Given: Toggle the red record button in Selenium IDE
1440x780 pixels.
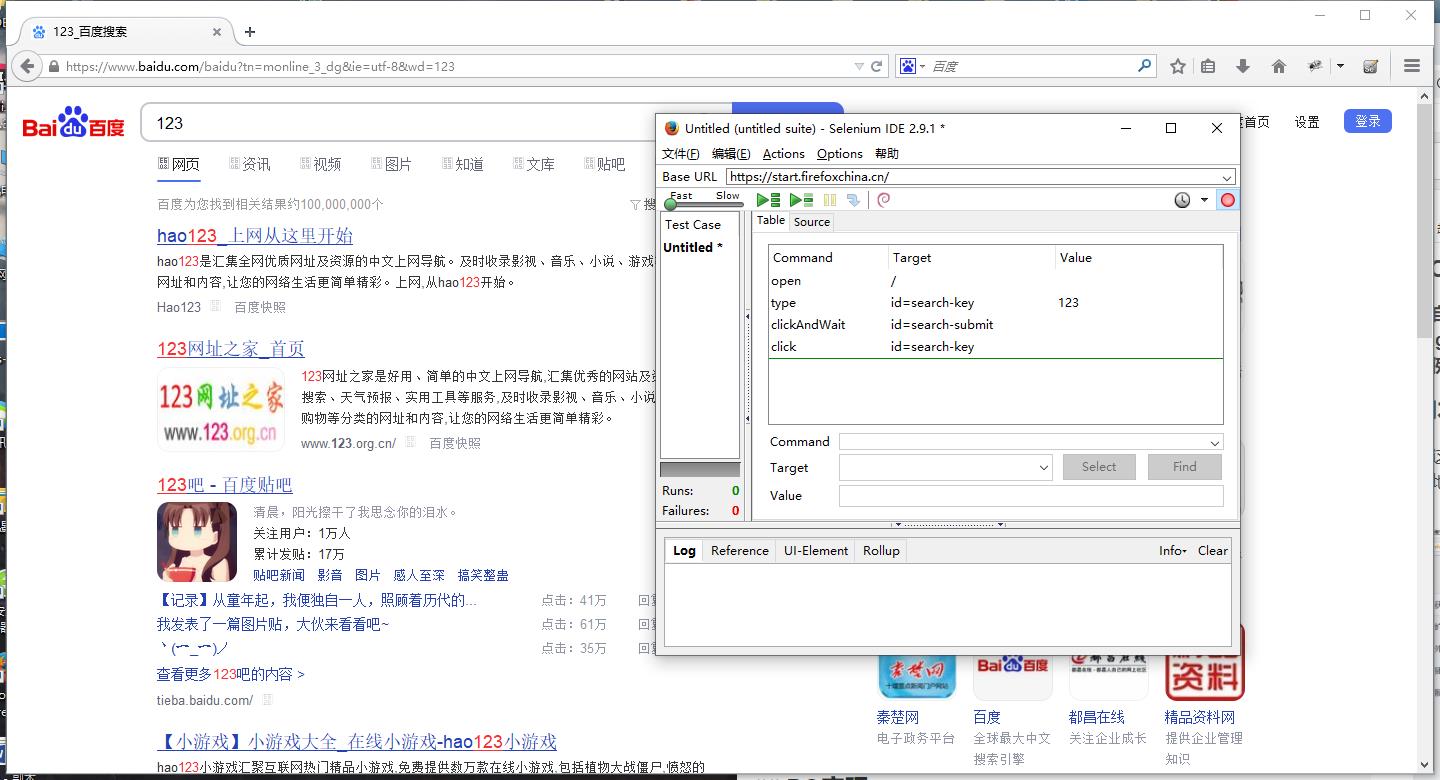Looking at the screenshot, I should point(1228,200).
